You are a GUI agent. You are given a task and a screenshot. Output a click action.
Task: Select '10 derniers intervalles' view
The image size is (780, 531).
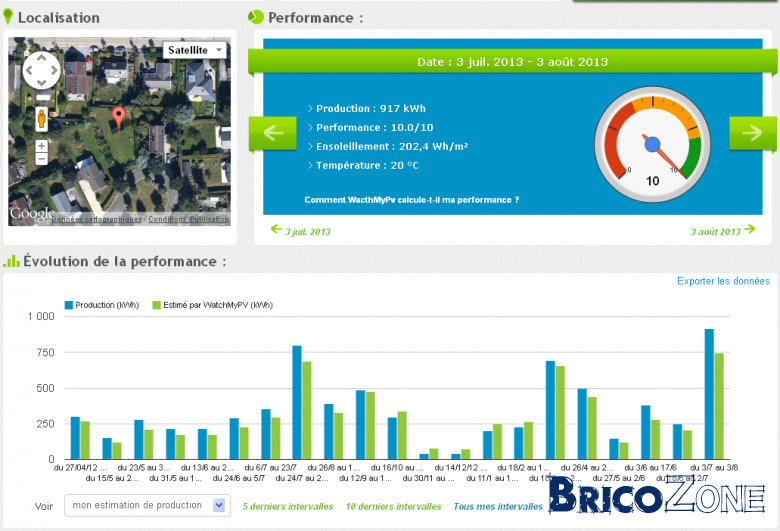(x=393, y=507)
